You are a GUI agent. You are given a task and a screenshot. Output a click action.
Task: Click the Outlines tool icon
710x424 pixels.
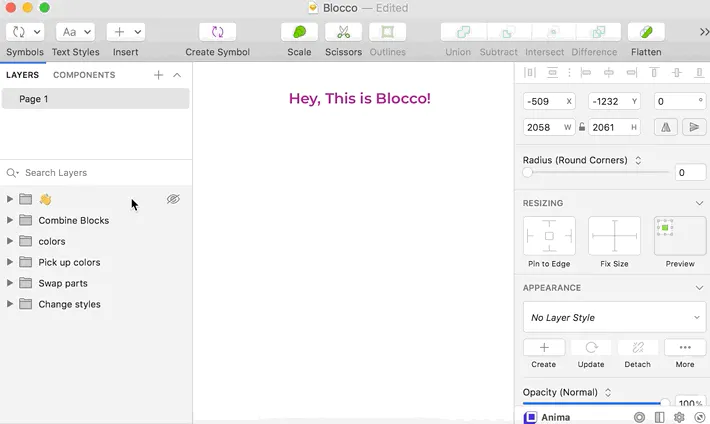click(387, 32)
